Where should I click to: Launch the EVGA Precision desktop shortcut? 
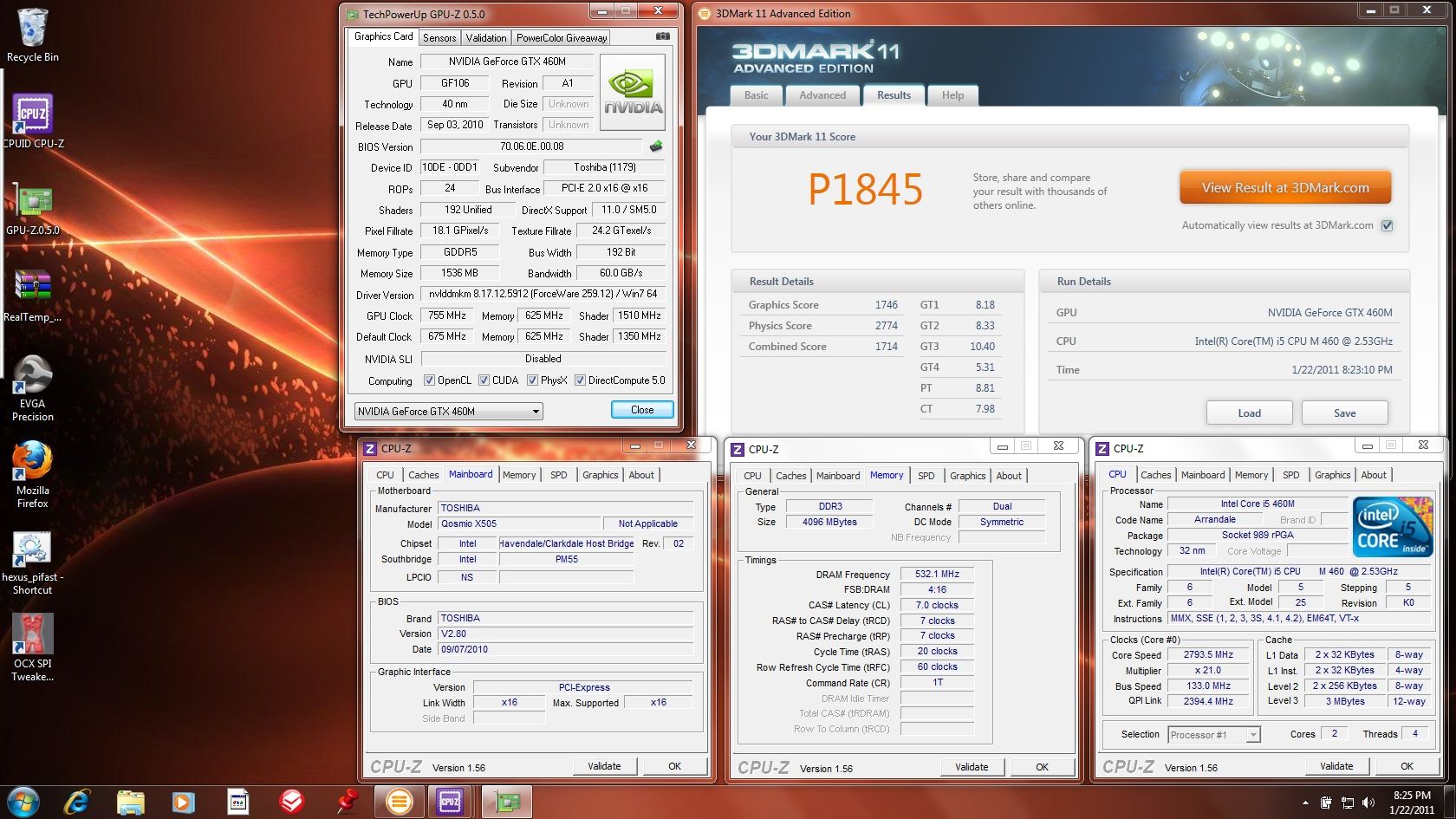(33, 388)
